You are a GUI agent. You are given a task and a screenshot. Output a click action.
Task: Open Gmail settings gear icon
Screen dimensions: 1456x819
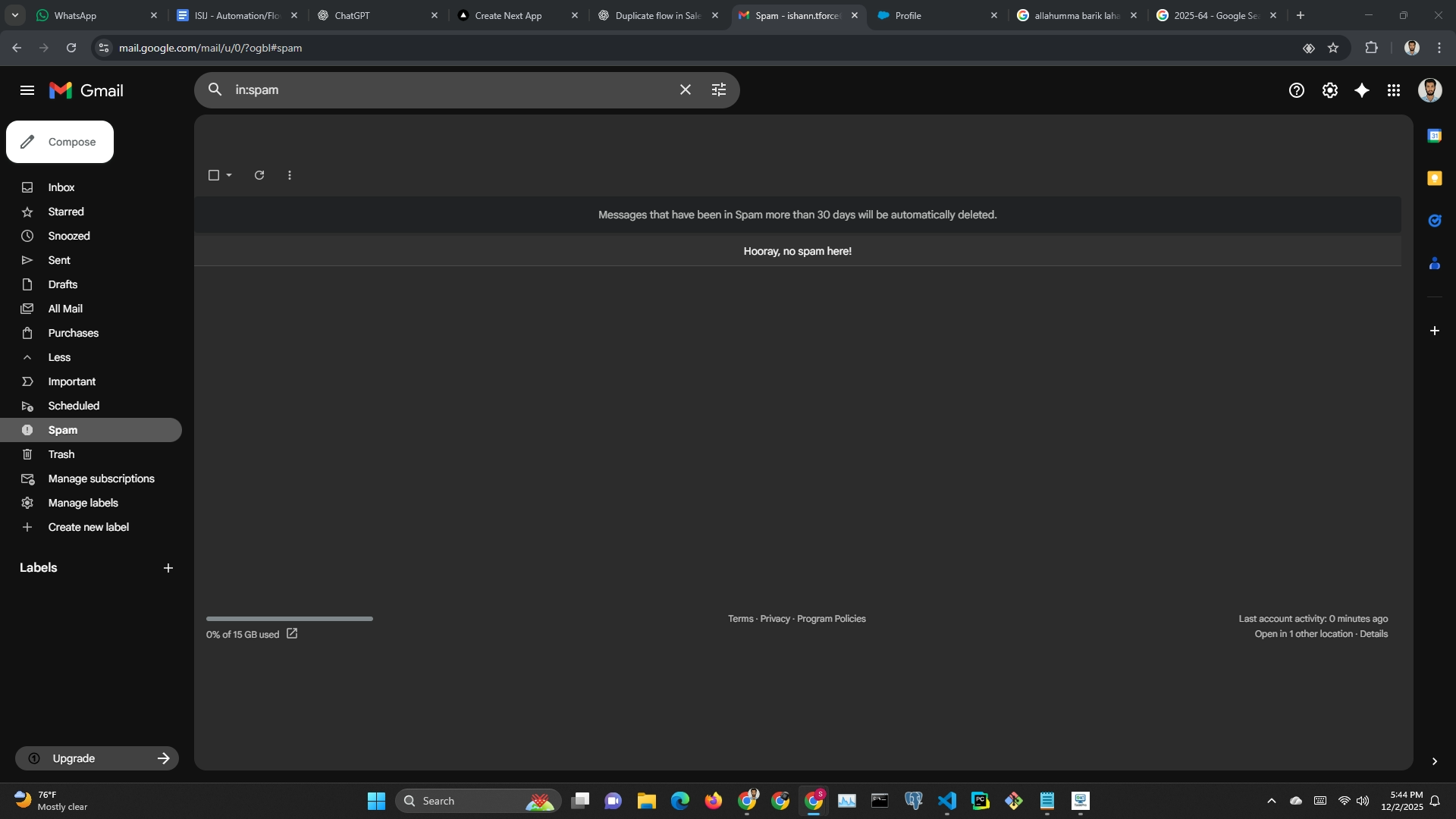[1329, 90]
